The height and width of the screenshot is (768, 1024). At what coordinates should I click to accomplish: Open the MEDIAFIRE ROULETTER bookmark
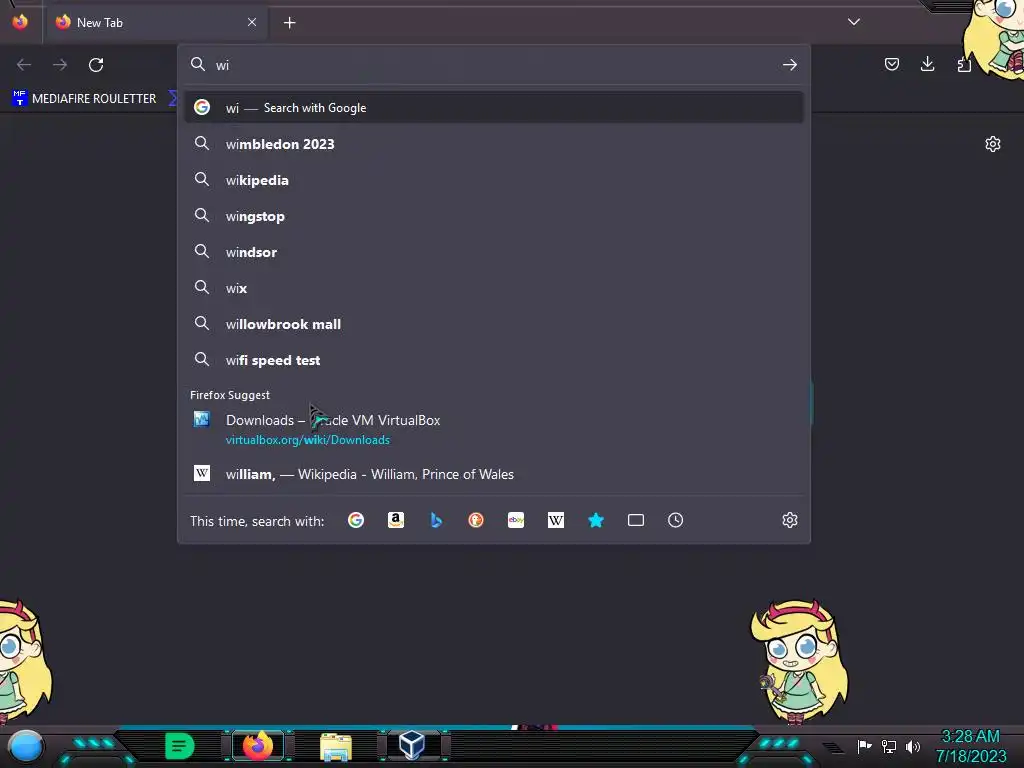pos(85,99)
